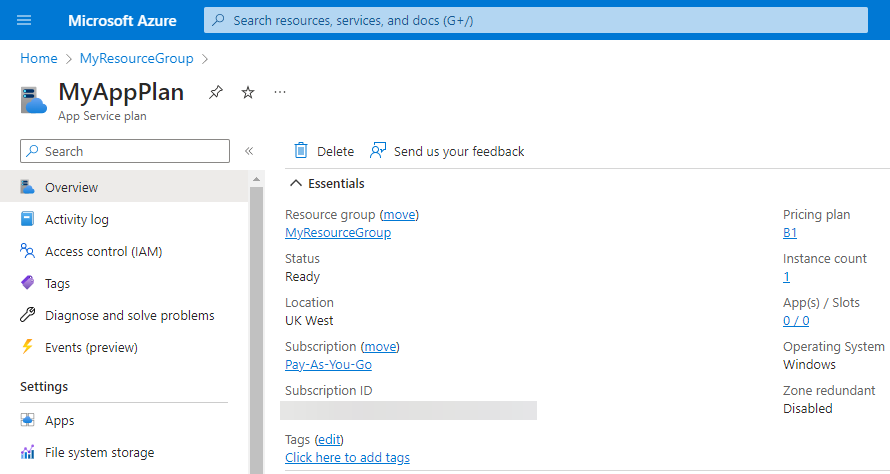Screen dimensions: 890x474
Task: Click the search magnifier icon in top bar
Action: click(x=218, y=20)
